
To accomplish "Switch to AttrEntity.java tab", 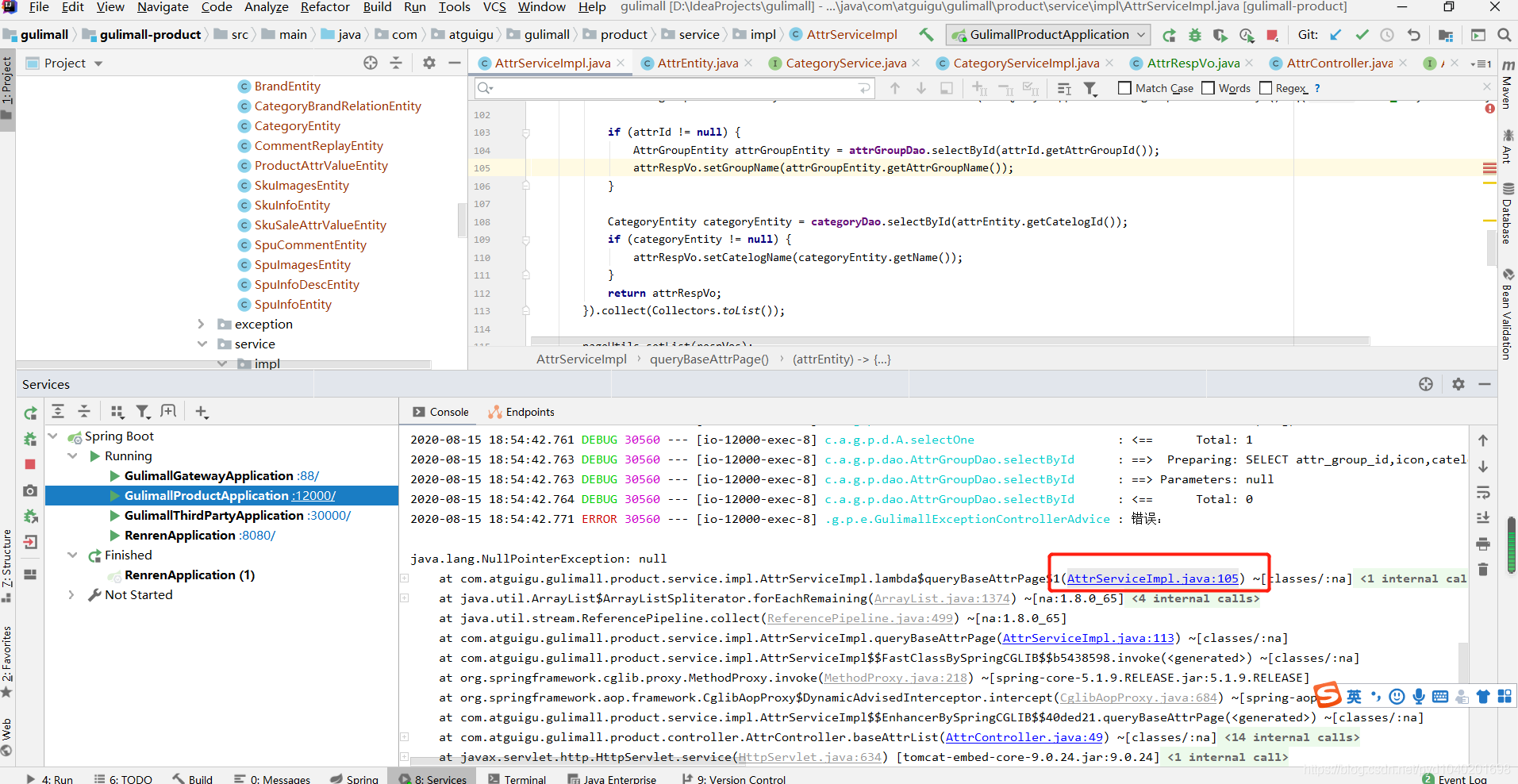I will tap(697, 63).
